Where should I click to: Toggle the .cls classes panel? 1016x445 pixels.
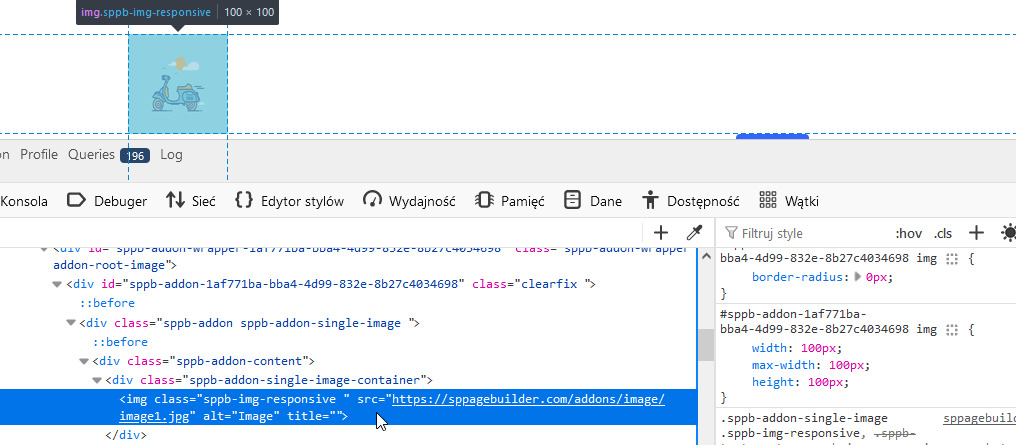pyautogui.click(x=942, y=233)
